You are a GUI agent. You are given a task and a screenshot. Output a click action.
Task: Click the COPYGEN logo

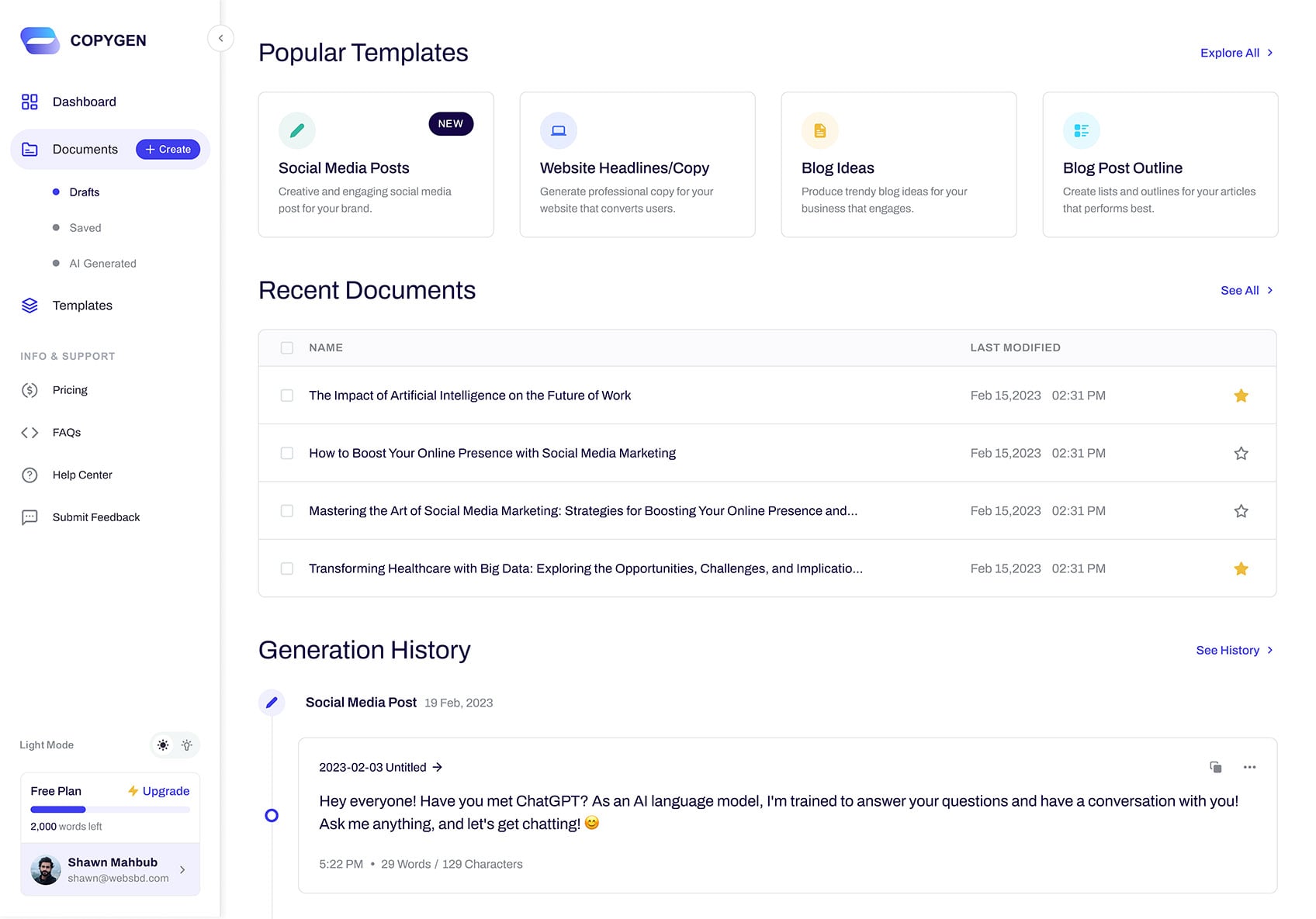[x=83, y=40]
